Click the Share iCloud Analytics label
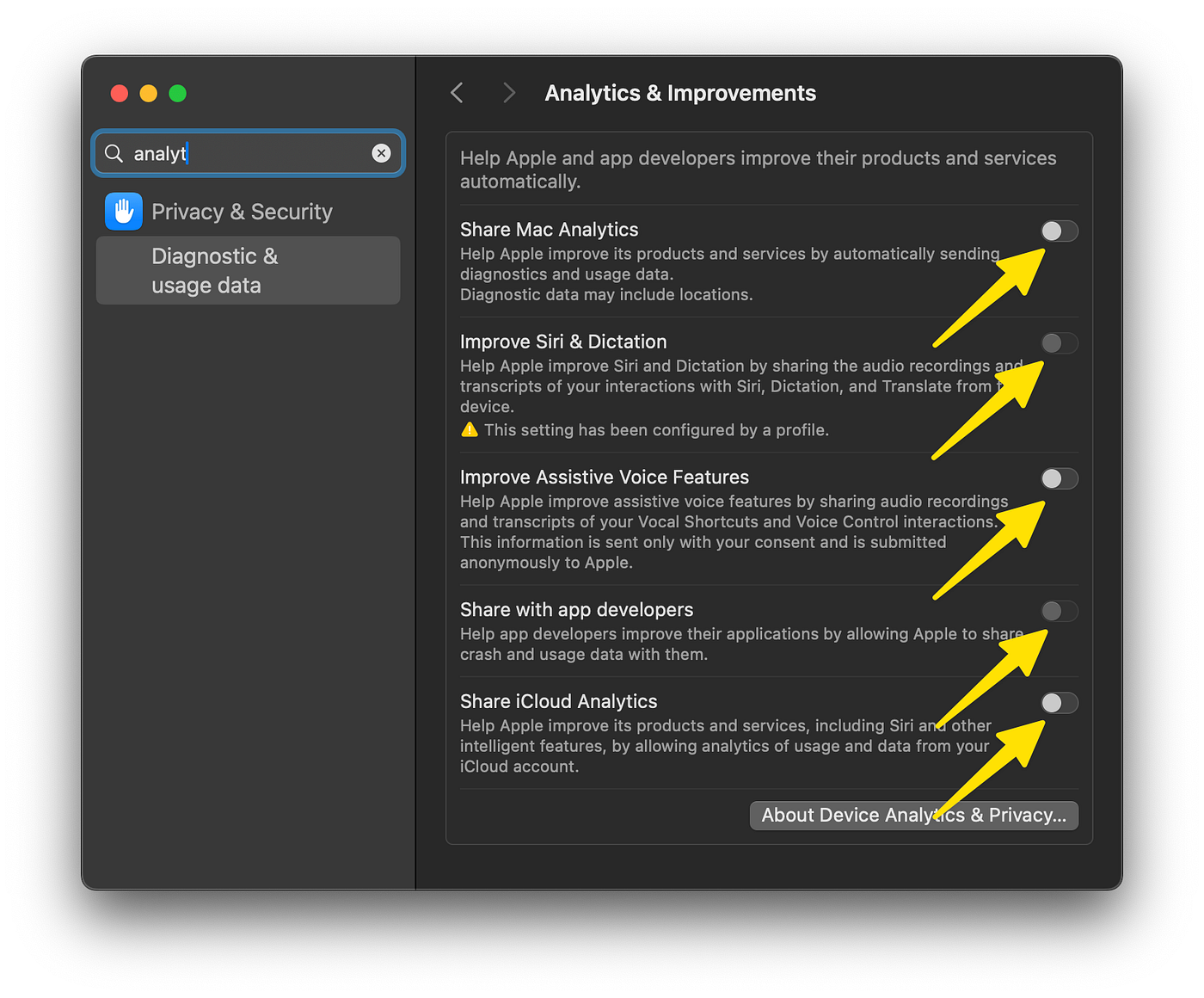Image resolution: width=1204 pixels, height=998 pixels. point(559,701)
